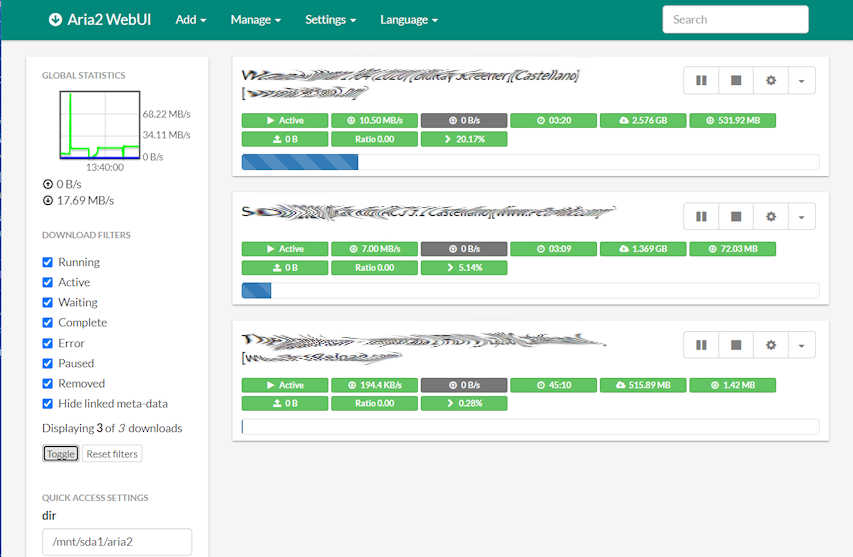Screen dimensions: 853x557
Task: Focus the Search input field
Action: [x=735, y=20]
